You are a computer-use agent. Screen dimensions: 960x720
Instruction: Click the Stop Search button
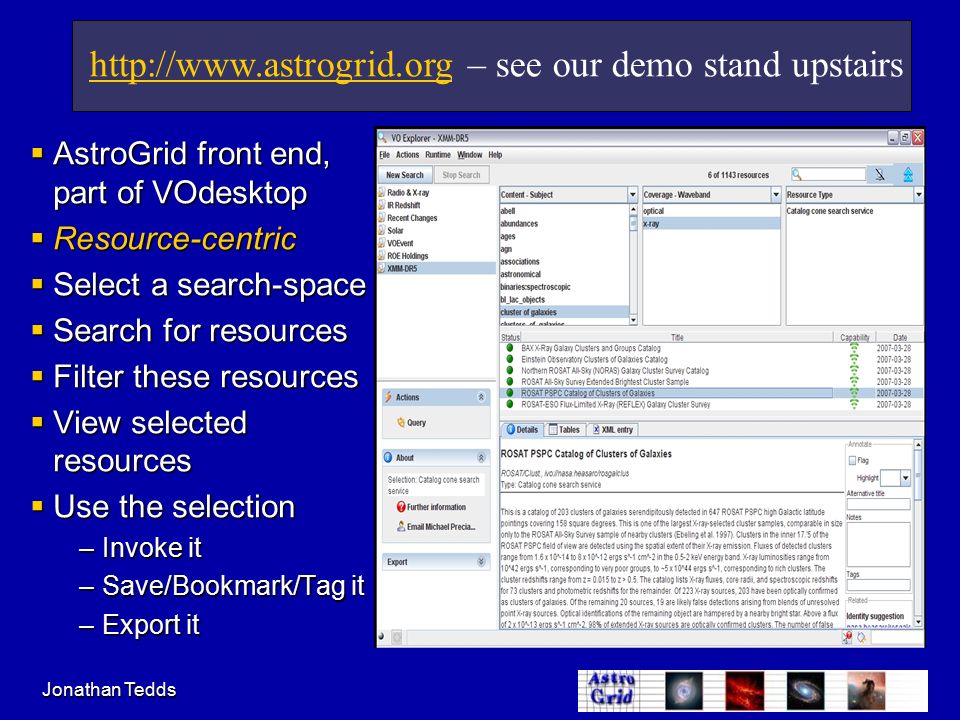(462, 174)
